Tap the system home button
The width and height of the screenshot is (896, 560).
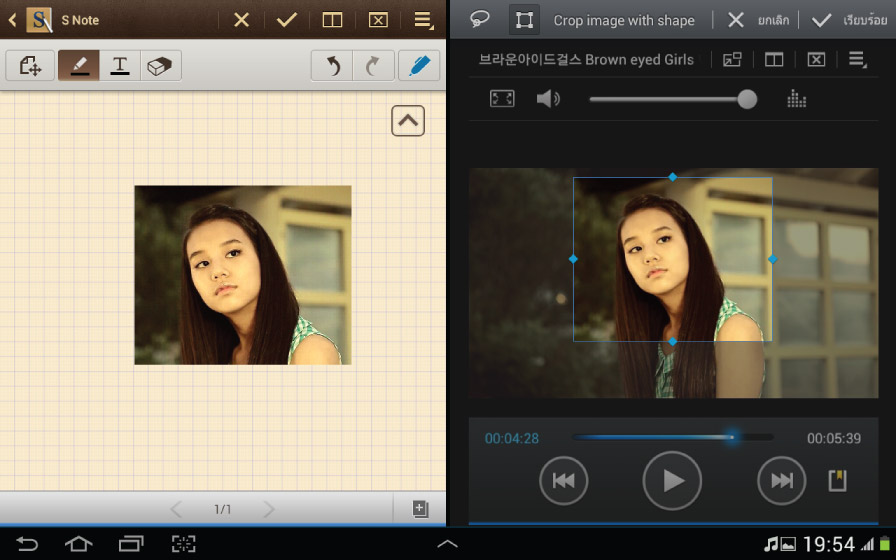tap(78, 543)
